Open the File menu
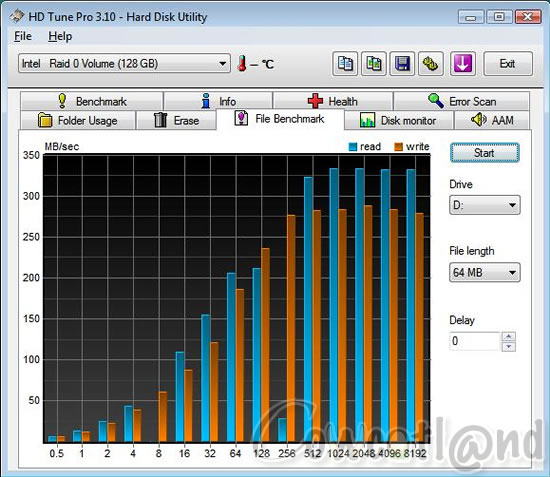 [x=23, y=36]
